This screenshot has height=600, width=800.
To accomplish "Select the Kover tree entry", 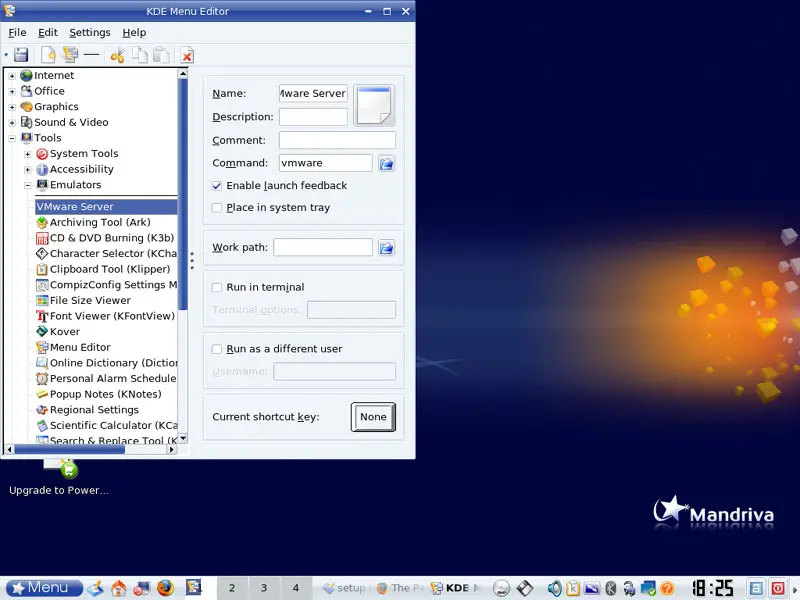I will point(58,332).
